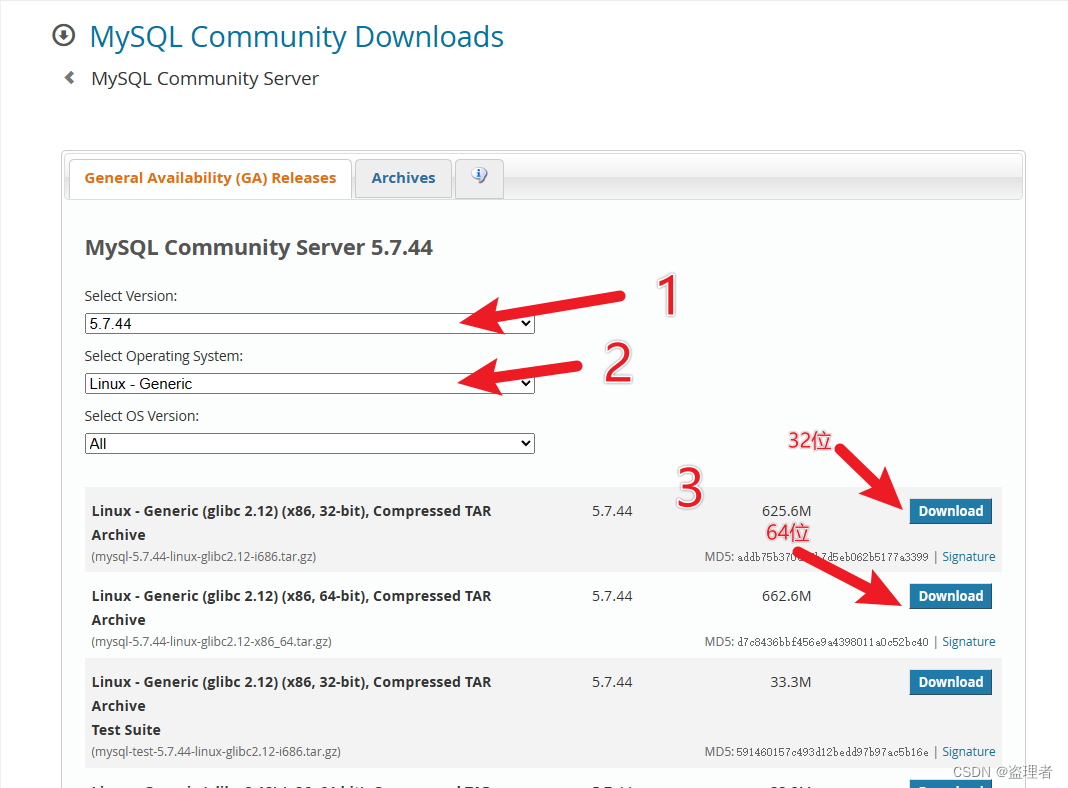Click filename mysql-5.7.44-linux-glibc2.12-i686.tar.gz

point(204,556)
